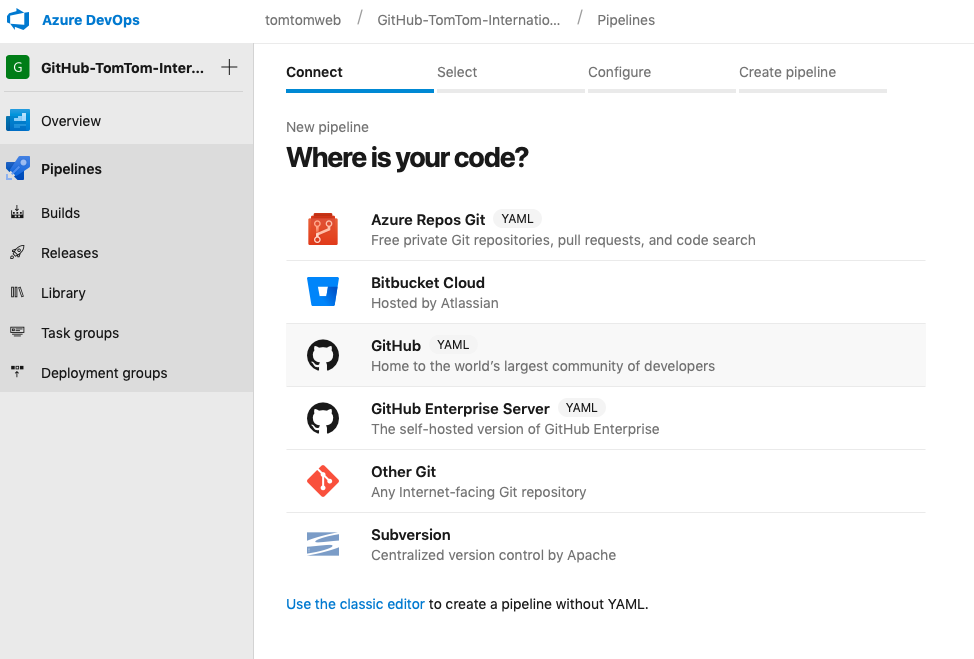Viewport: 974px width, 659px height.
Task: Select the Subversion icon
Action: 323,544
